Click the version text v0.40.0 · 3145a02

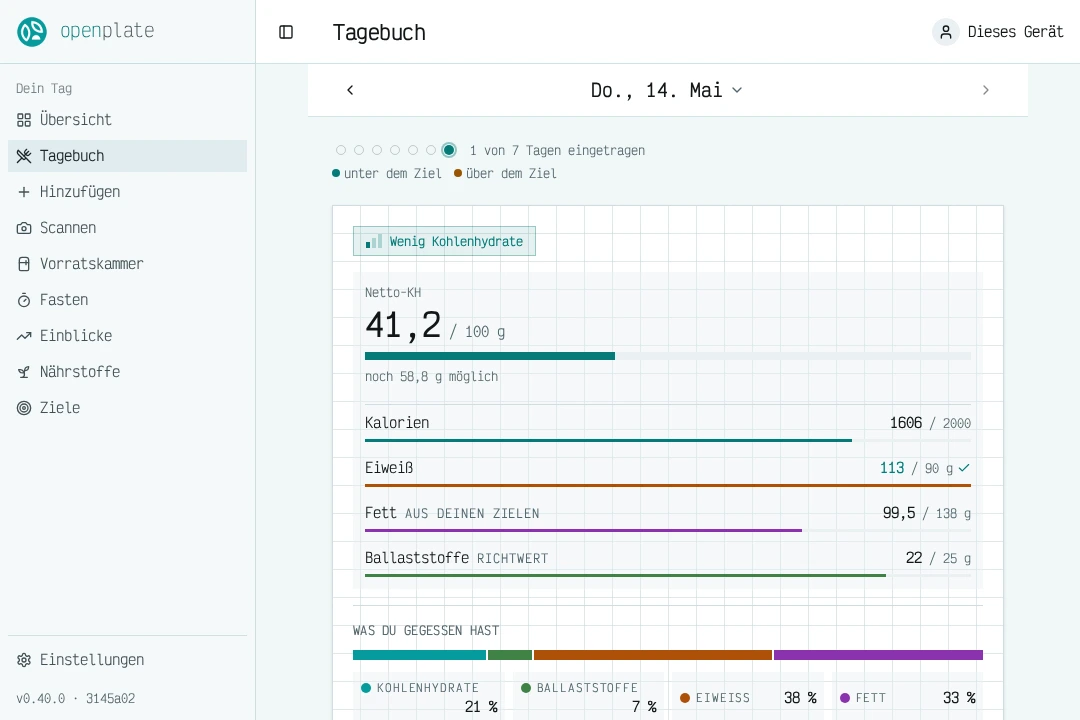click(76, 699)
